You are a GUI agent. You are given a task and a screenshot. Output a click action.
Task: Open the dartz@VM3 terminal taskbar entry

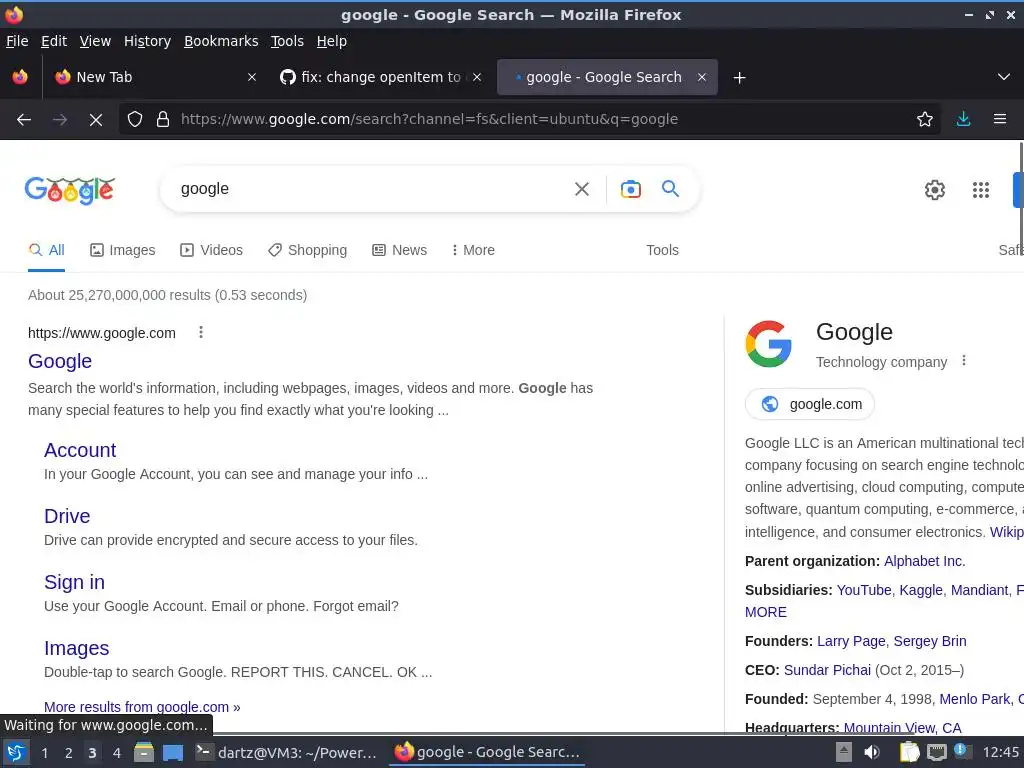tap(287, 752)
